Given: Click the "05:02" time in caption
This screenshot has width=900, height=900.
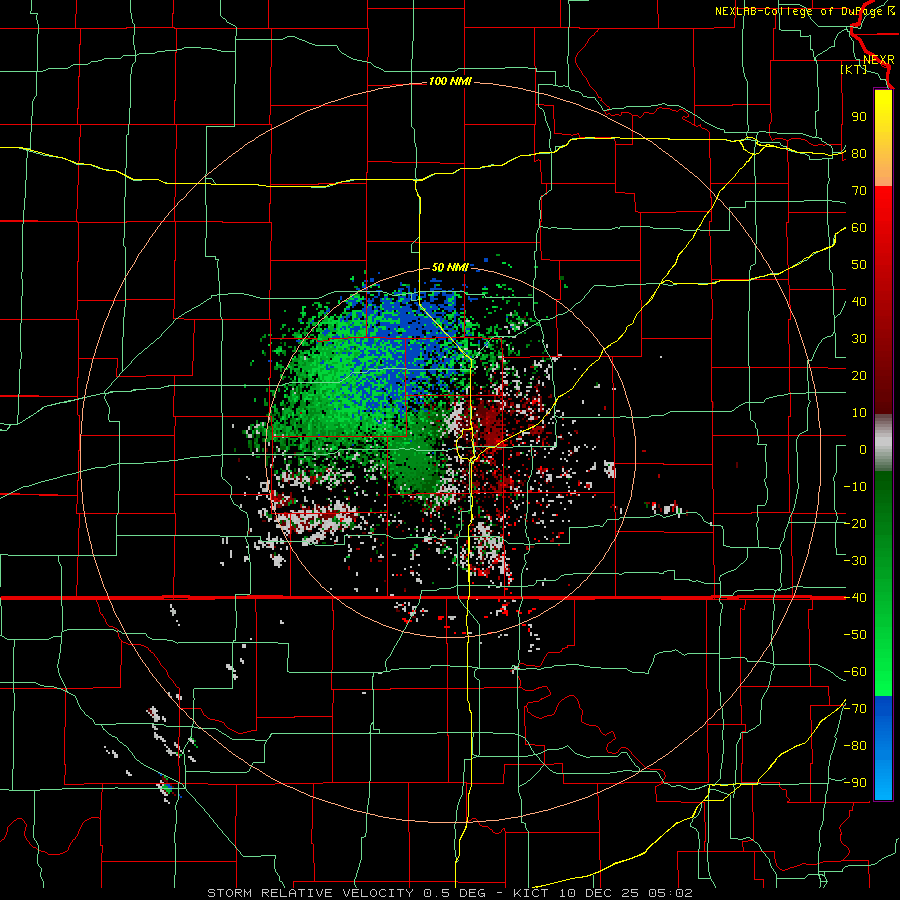Looking at the screenshot, I should 670,893.
